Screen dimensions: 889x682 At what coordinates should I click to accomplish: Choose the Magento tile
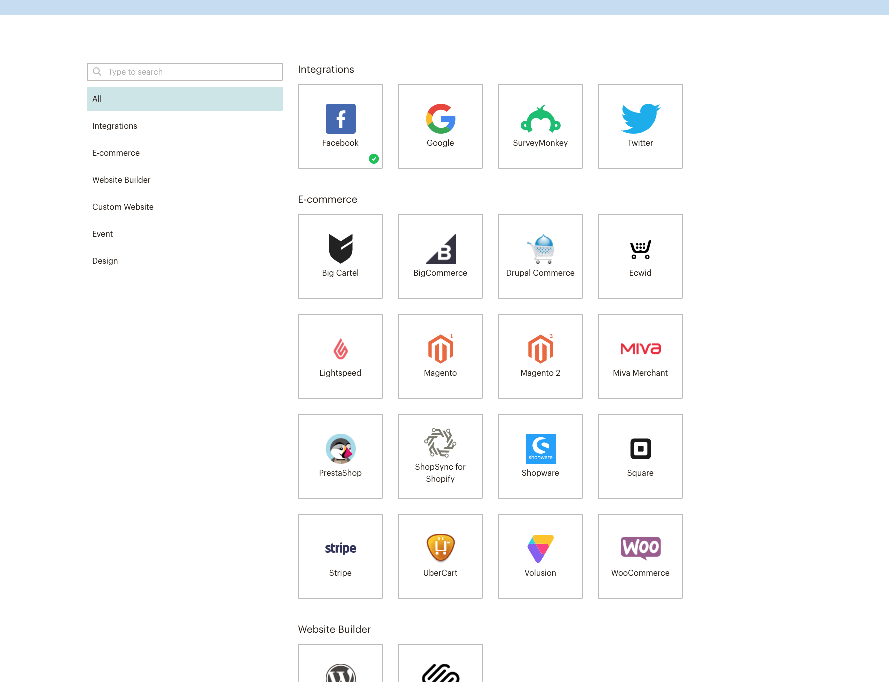pyautogui.click(x=440, y=357)
